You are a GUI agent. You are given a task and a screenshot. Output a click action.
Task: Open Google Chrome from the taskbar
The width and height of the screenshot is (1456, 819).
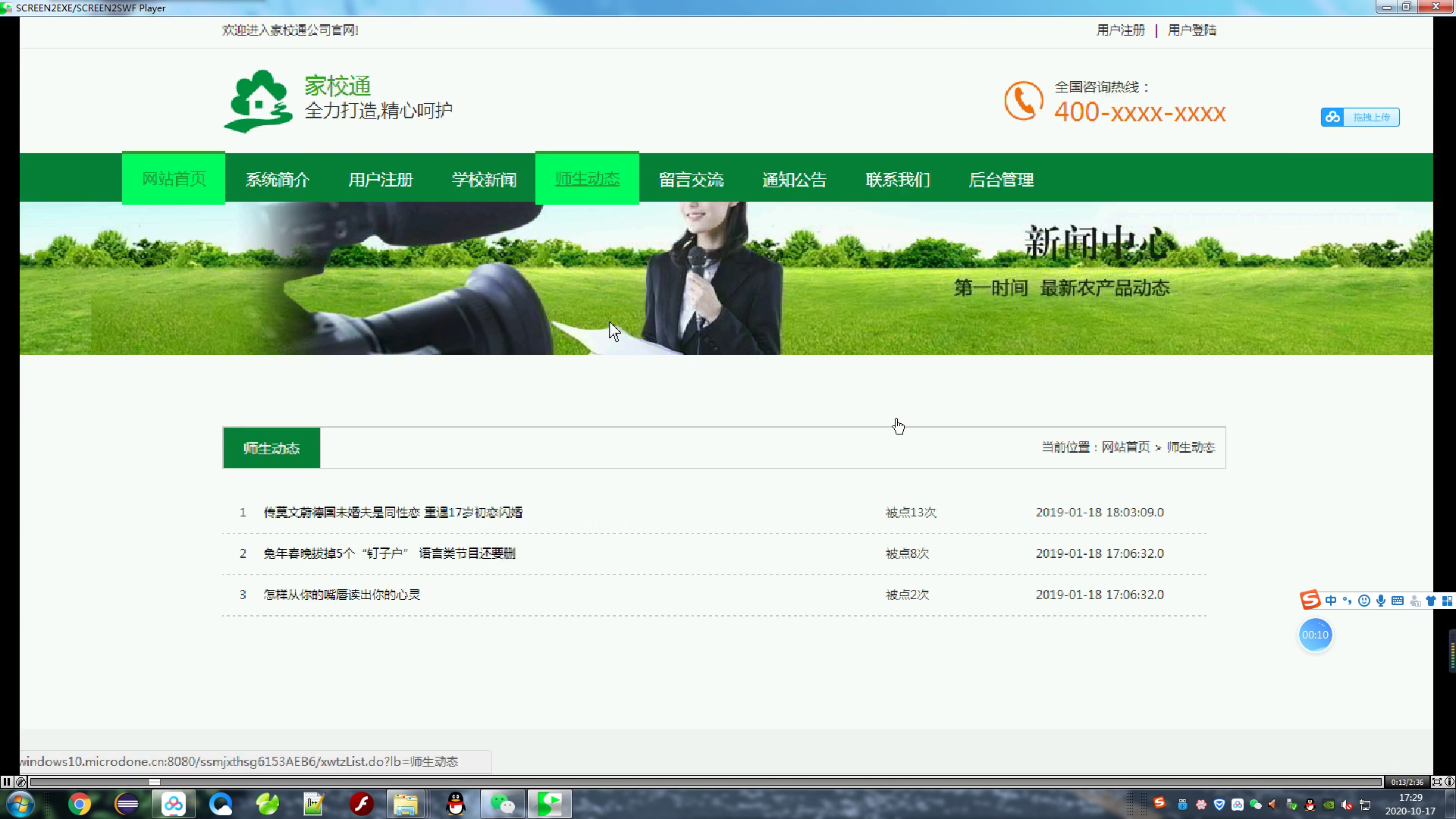click(79, 804)
